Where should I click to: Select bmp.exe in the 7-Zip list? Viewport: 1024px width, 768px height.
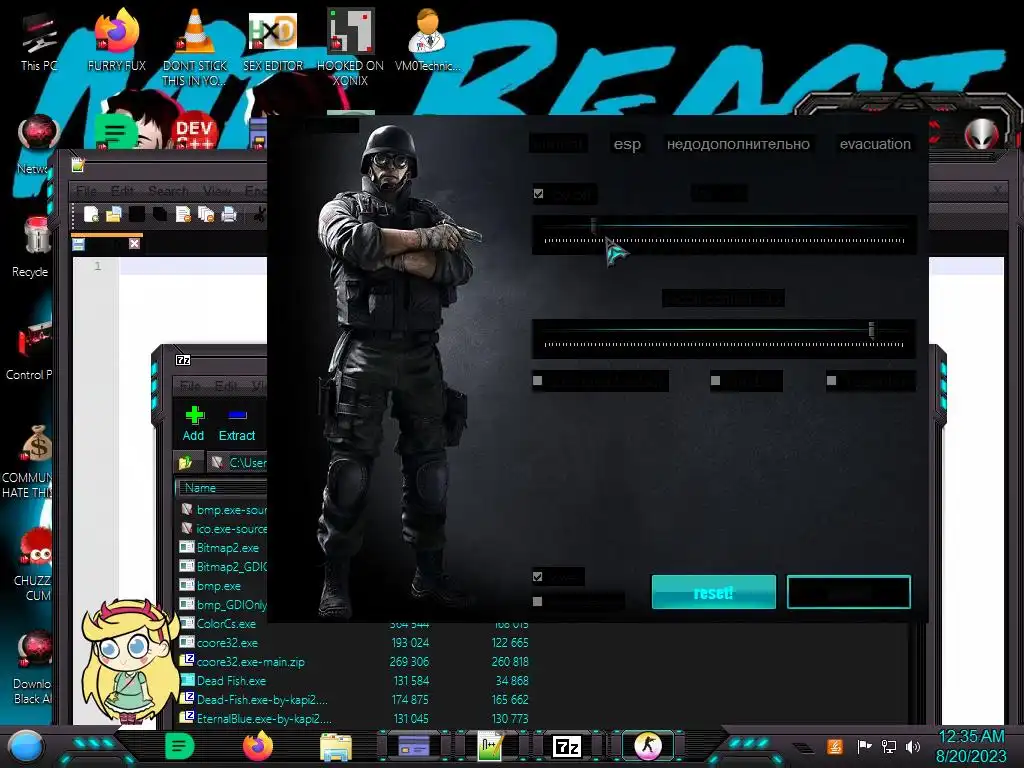218,586
